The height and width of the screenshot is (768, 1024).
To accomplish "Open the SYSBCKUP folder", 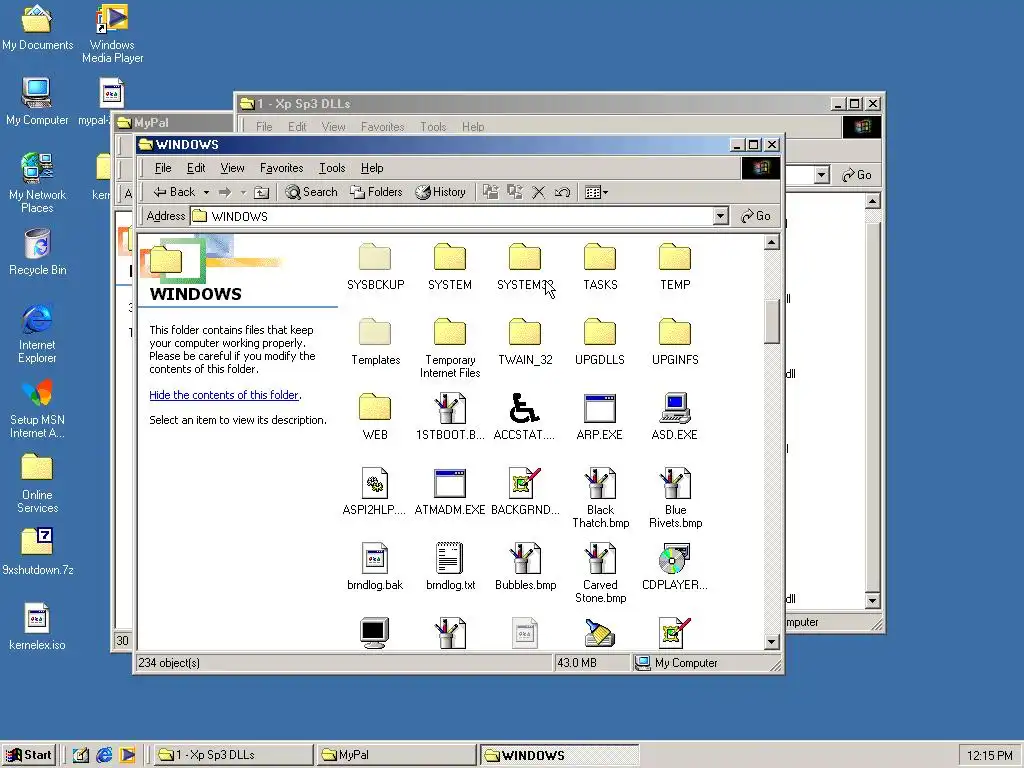I will click(x=375, y=267).
